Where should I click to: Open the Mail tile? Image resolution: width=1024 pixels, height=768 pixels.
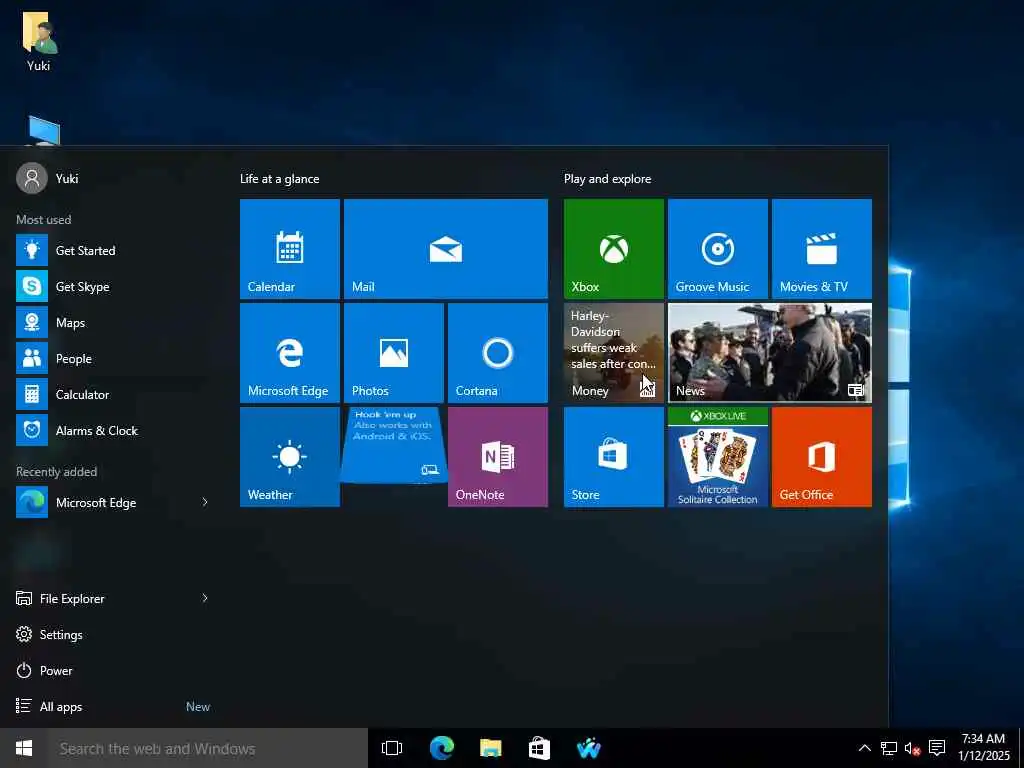(445, 249)
